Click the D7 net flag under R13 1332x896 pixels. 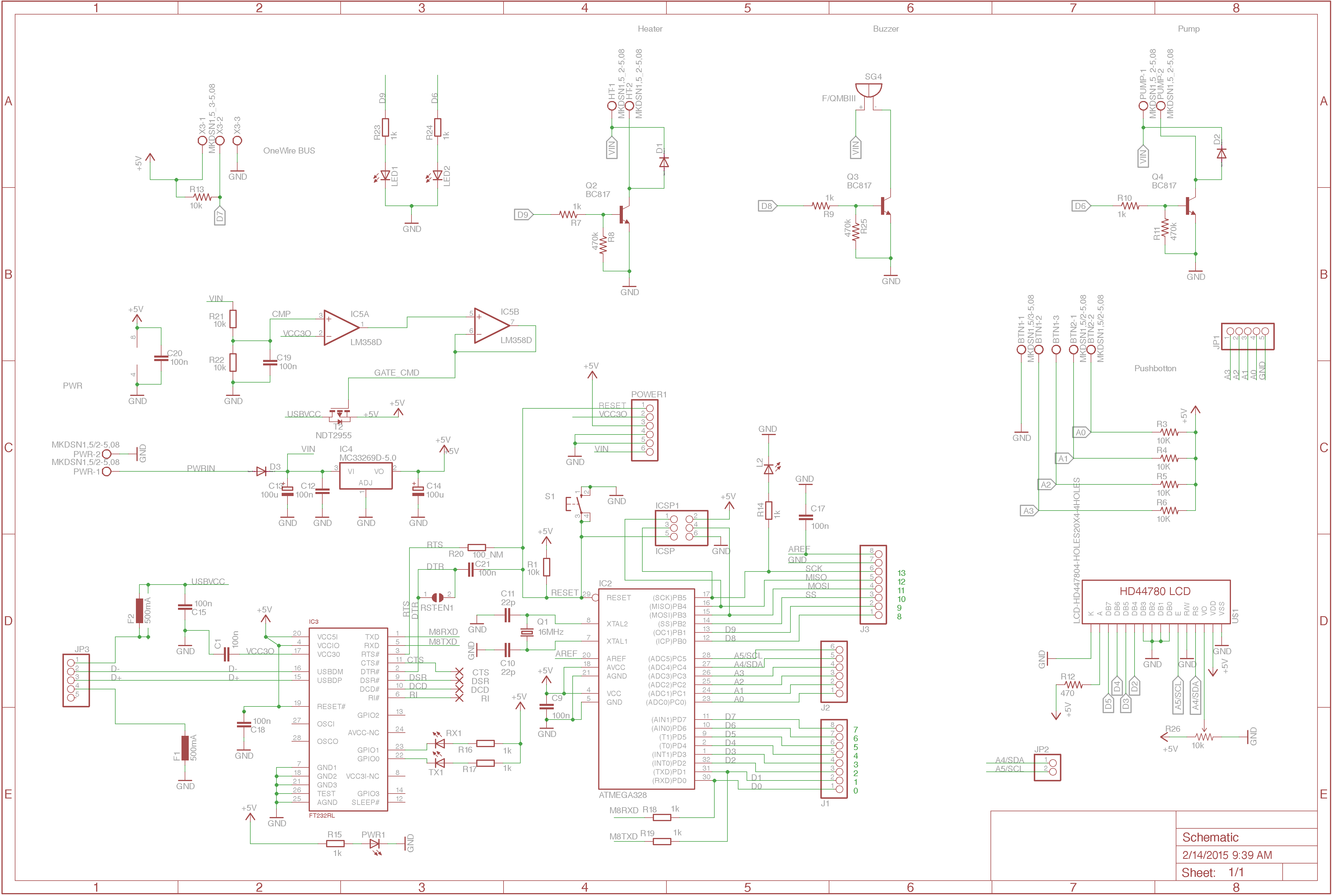click(x=220, y=217)
